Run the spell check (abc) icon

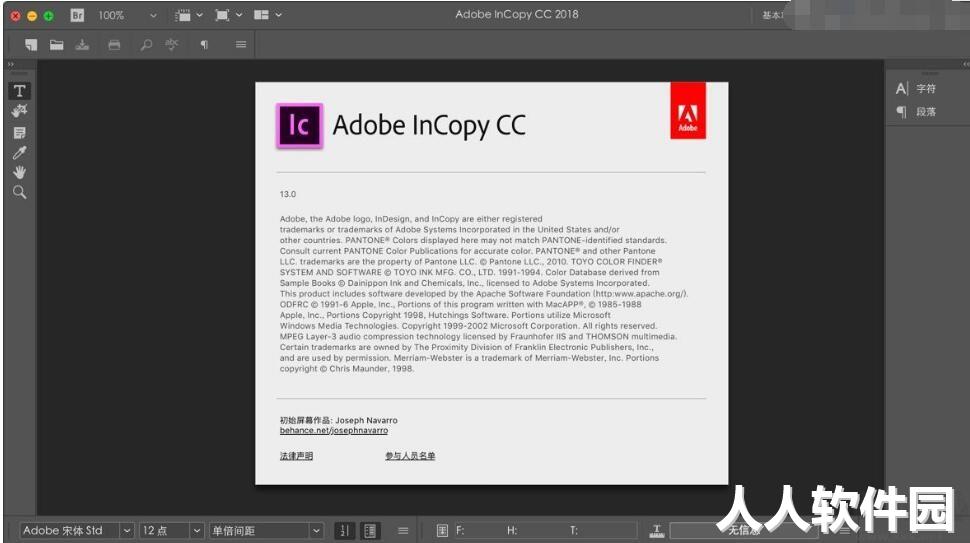coord(171,44)
